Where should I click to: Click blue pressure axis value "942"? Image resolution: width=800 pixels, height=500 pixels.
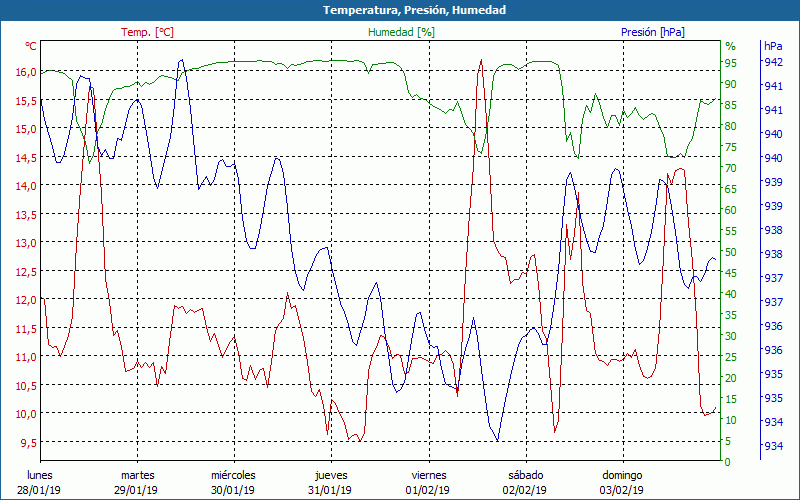click(x=773, y=62)
